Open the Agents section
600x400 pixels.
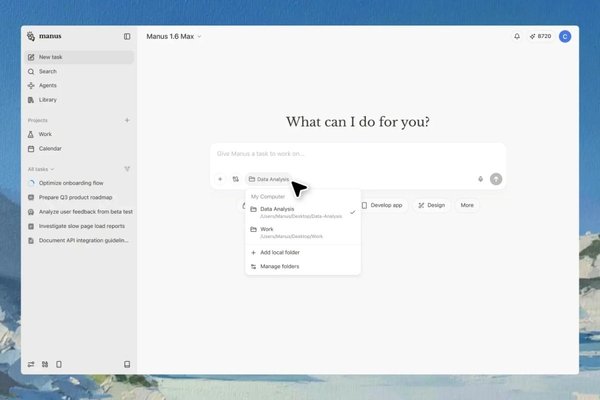click(79, 85)
